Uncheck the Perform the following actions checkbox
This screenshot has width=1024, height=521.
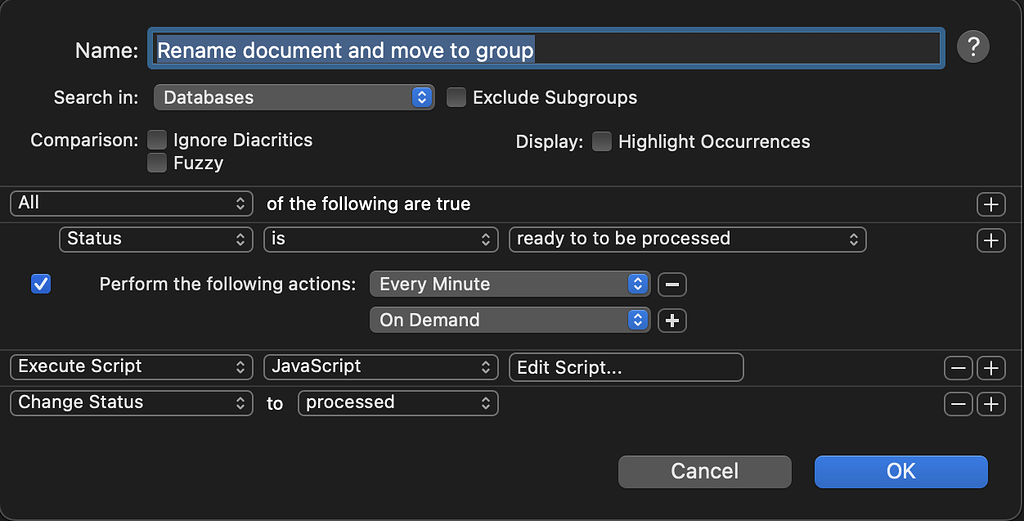pyautogui.click(x=41, y=284)
